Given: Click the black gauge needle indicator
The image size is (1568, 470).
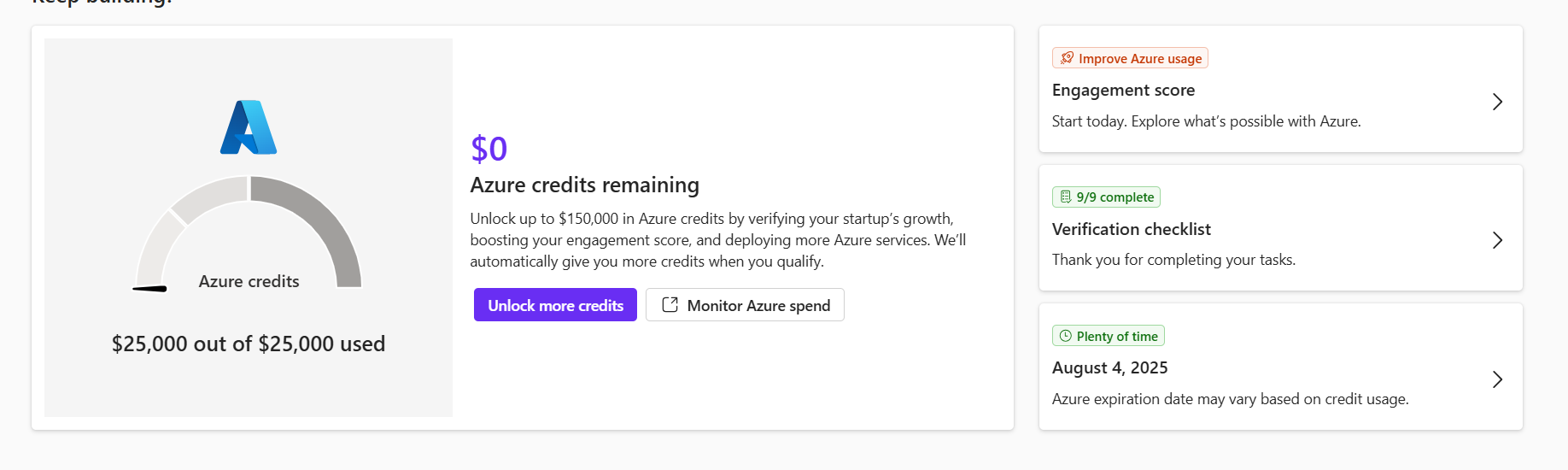Looking at the screenshot, I should [149, 289].
